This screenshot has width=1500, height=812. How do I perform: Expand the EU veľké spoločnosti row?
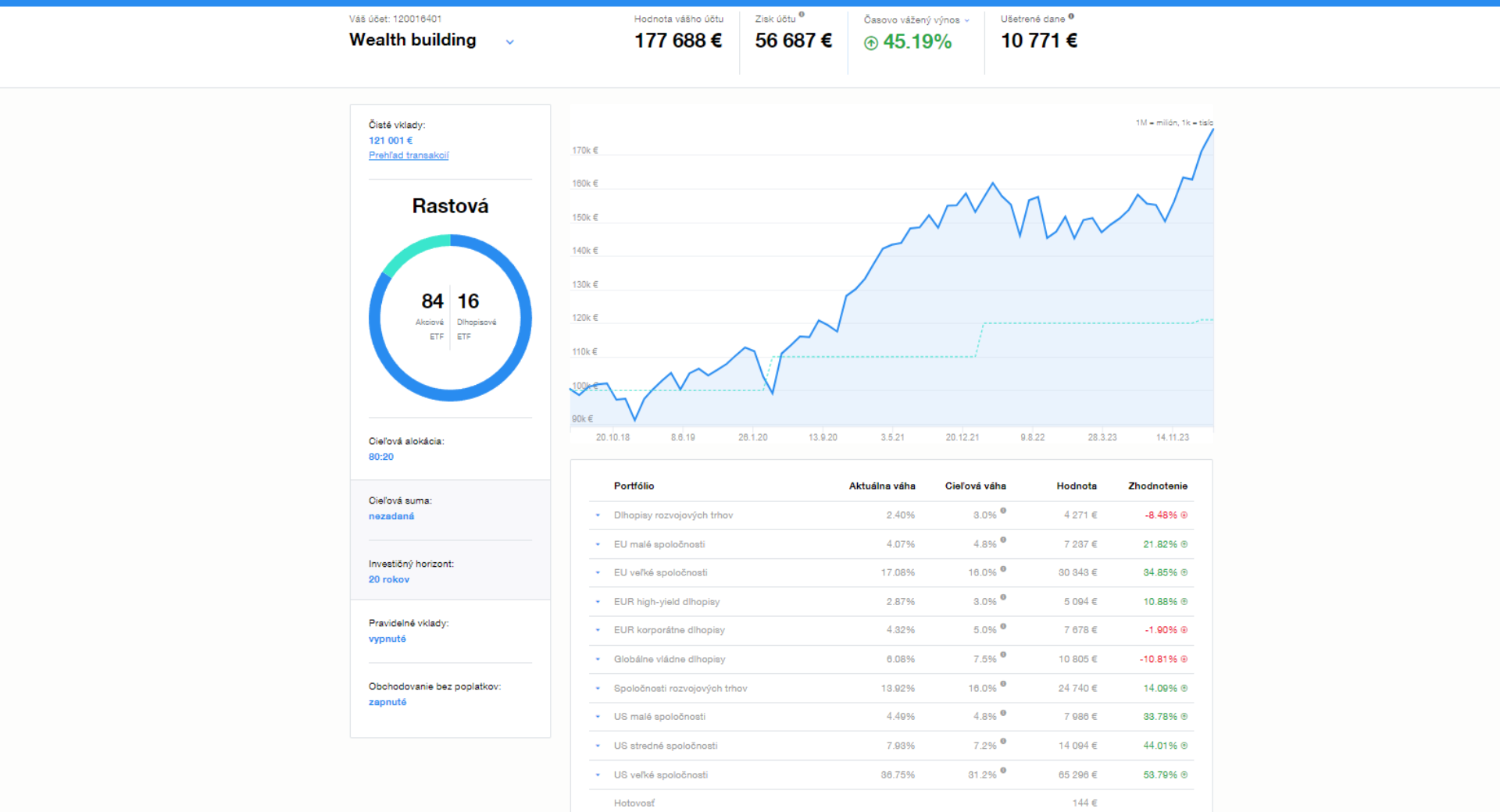[x=598, y=573]
